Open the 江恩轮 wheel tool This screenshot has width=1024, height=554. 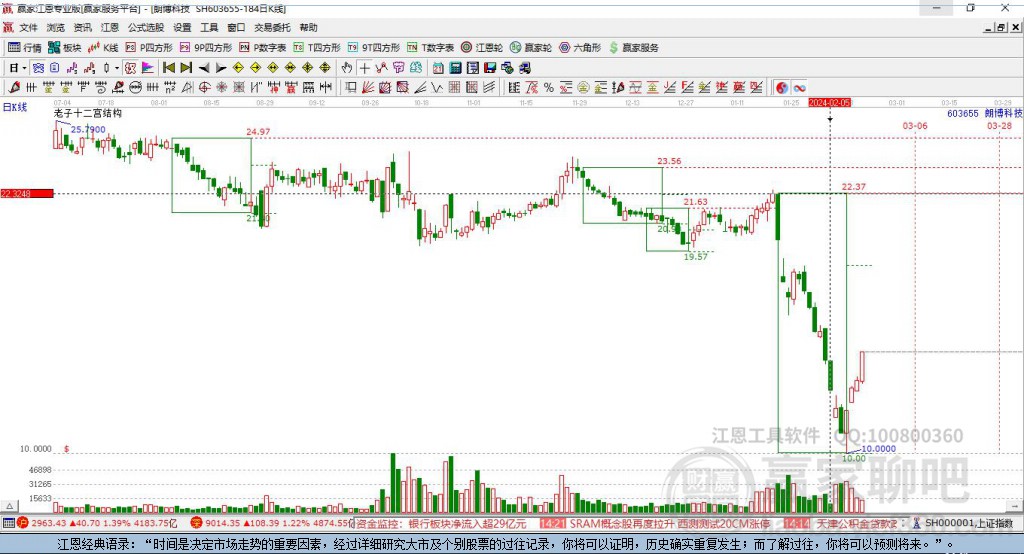pyautogui.click(x=482, y=48)
